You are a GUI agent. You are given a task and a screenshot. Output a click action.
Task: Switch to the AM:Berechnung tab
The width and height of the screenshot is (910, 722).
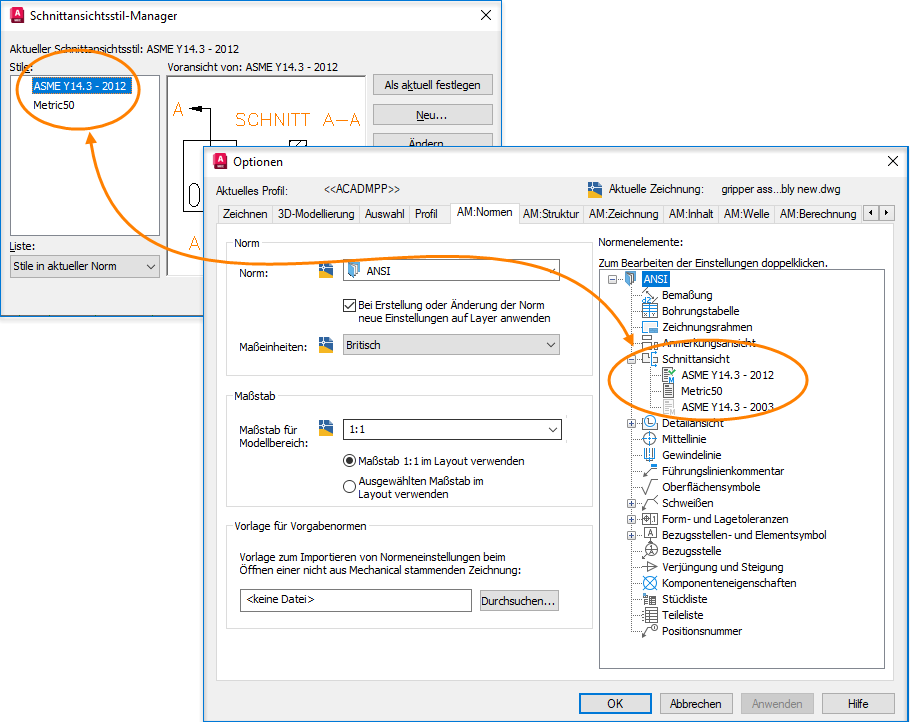[x=818, y=214]
